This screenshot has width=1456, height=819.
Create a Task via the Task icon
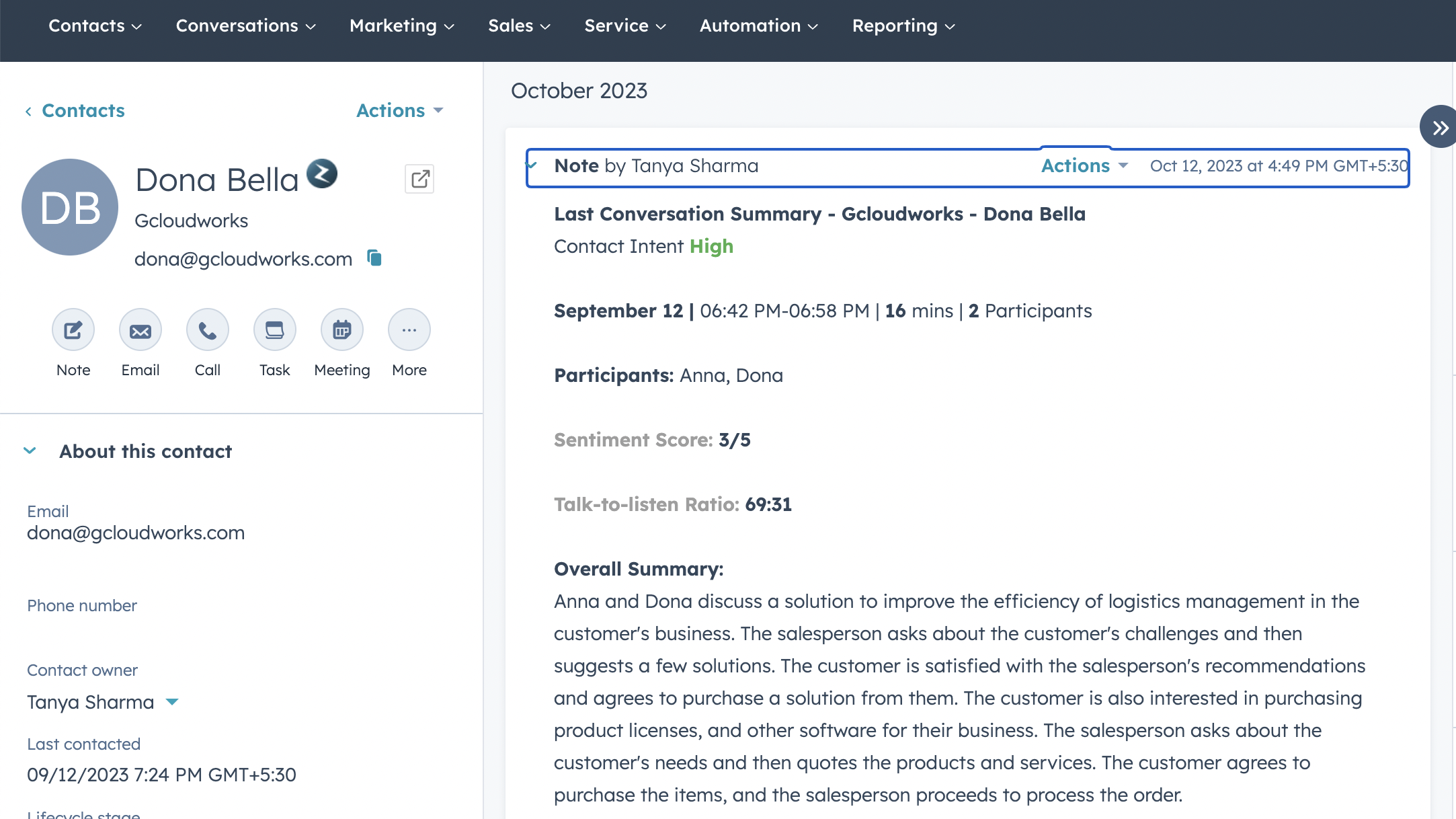click(x=275, y=330)
